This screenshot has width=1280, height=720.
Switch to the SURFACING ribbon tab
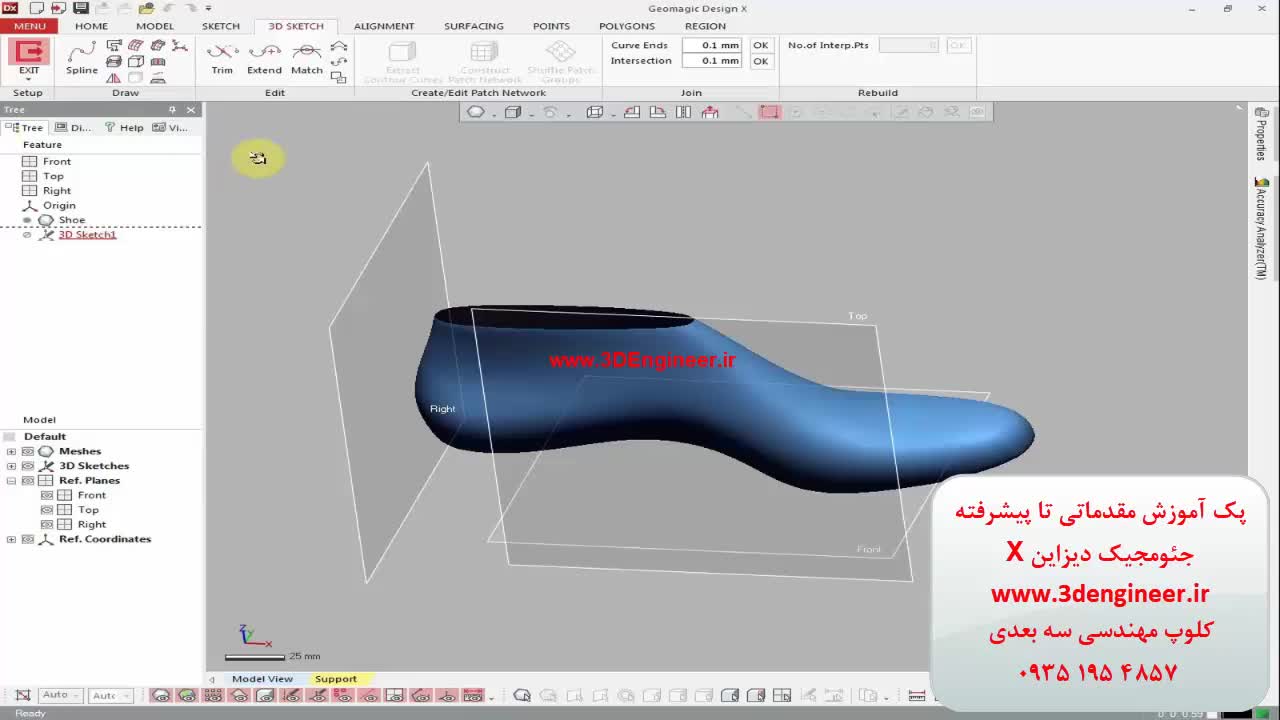473,26
